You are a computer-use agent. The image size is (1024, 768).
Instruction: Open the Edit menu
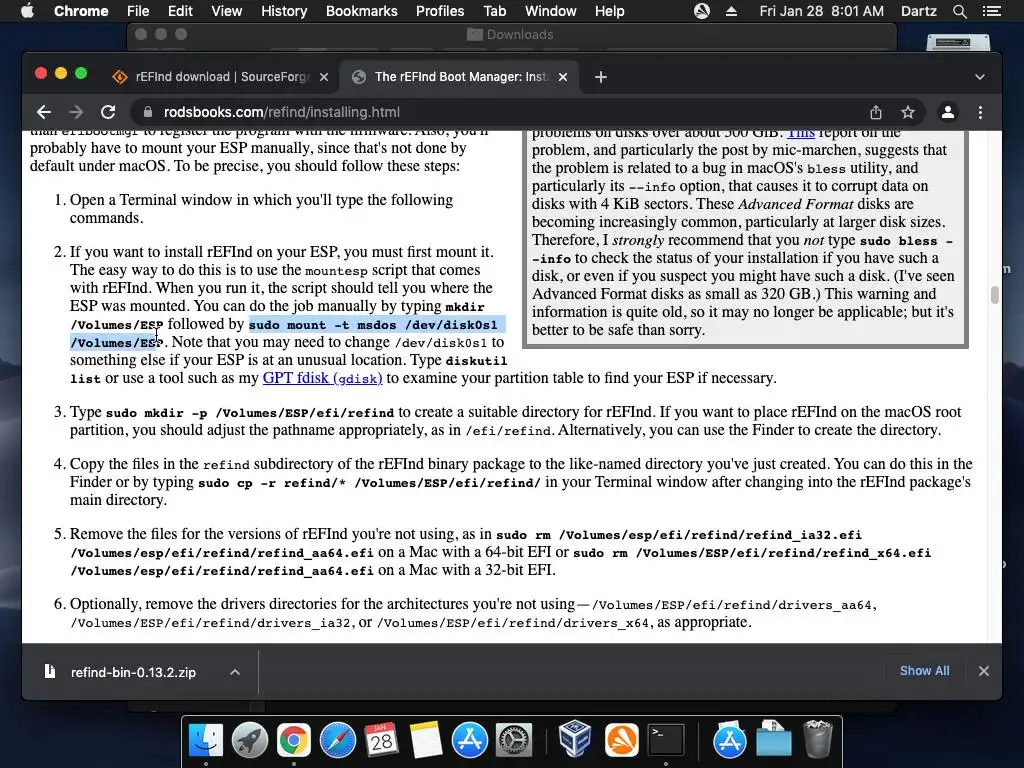tap(180, 11)
